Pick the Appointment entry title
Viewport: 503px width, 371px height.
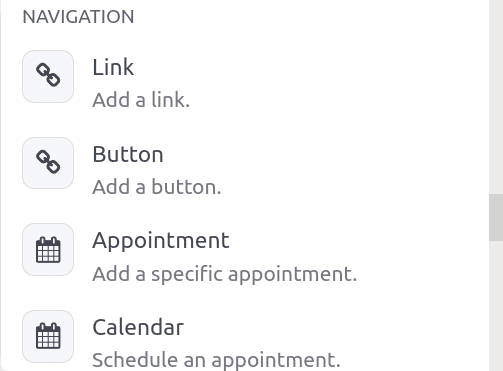161,241
